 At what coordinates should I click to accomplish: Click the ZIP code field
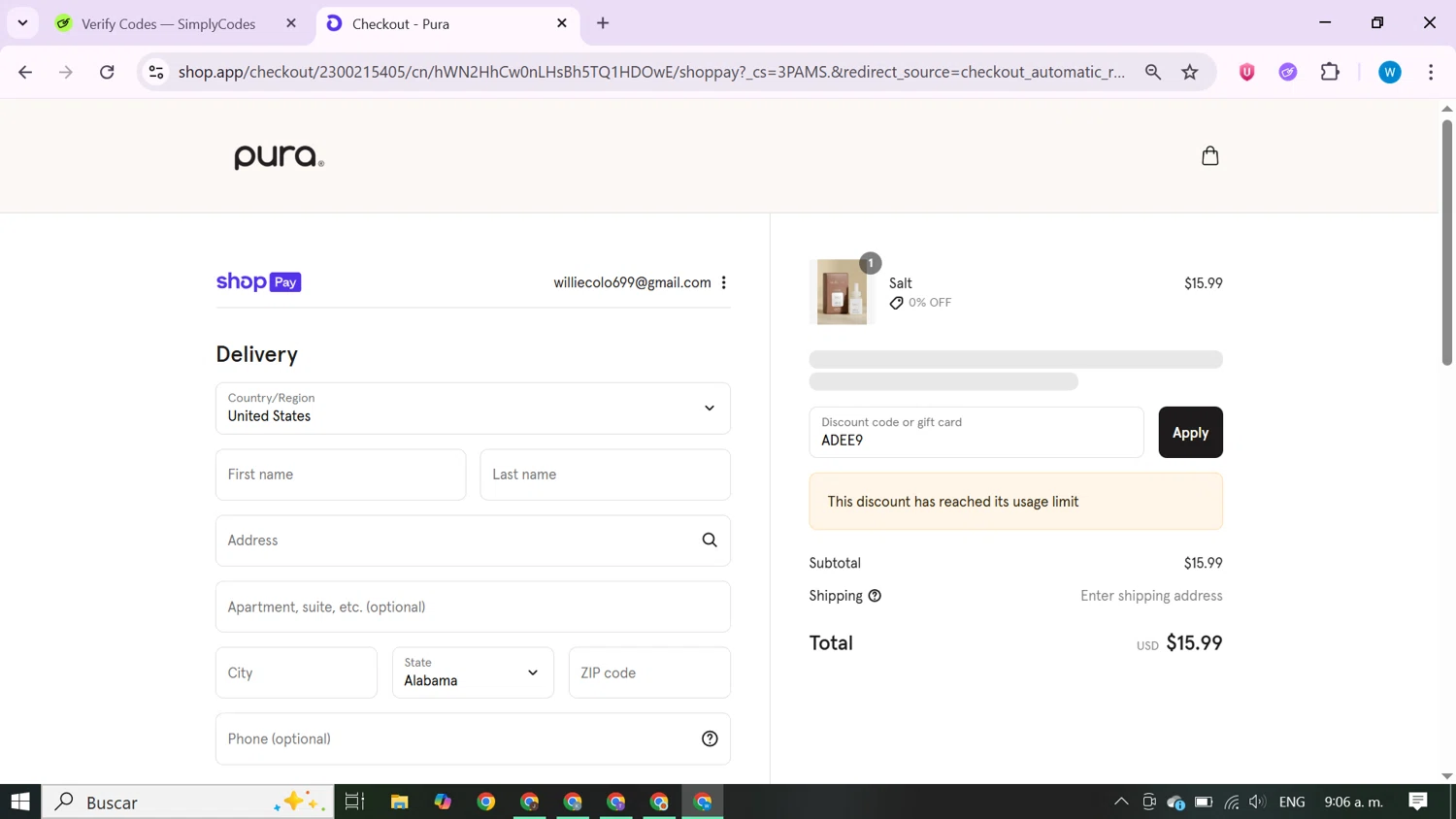(649, 672)
